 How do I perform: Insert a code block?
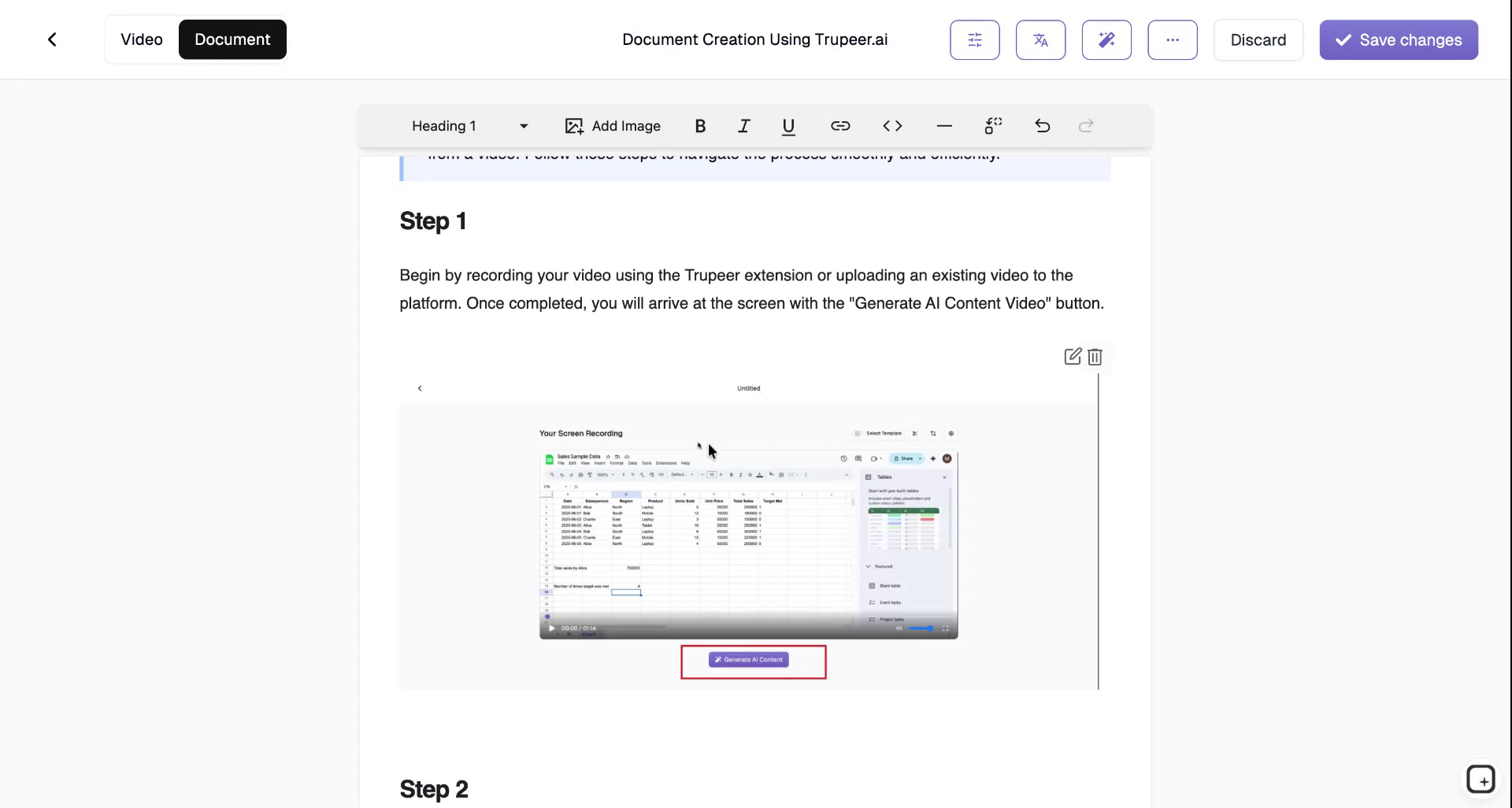point(892,126)
